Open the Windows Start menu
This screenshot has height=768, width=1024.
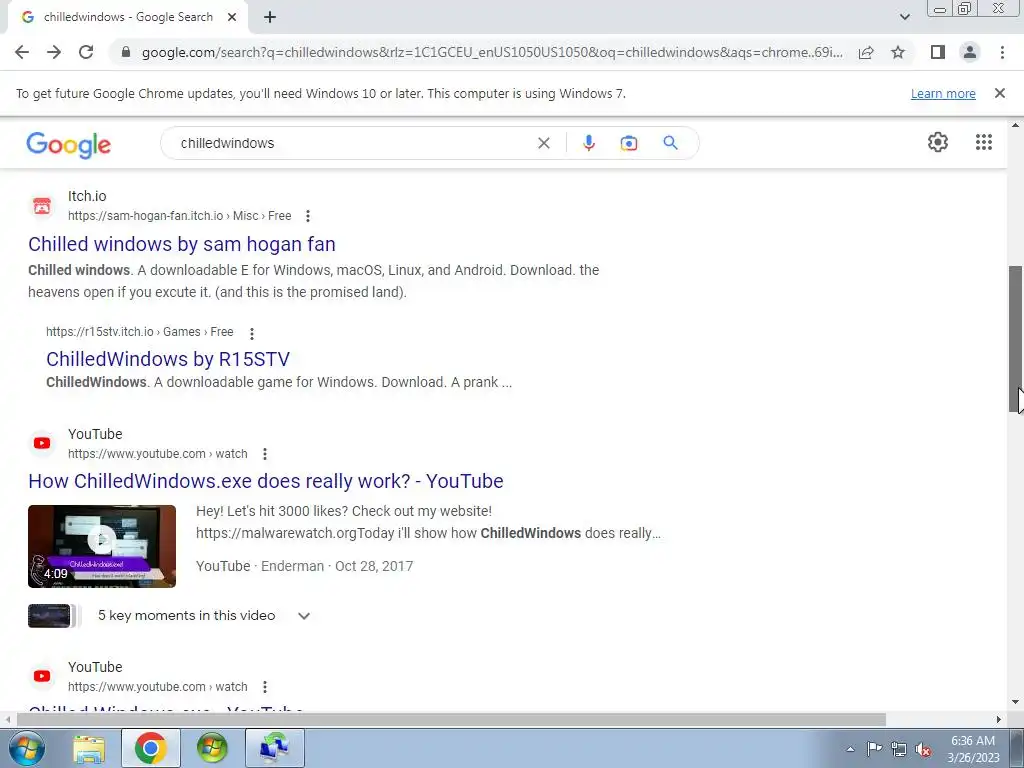(26, 748)
